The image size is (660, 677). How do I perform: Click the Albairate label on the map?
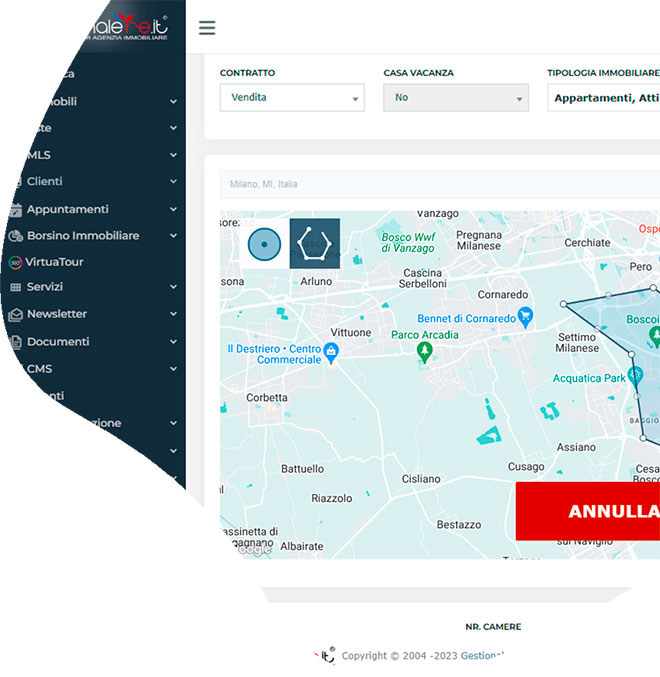(x=302, y=547)
